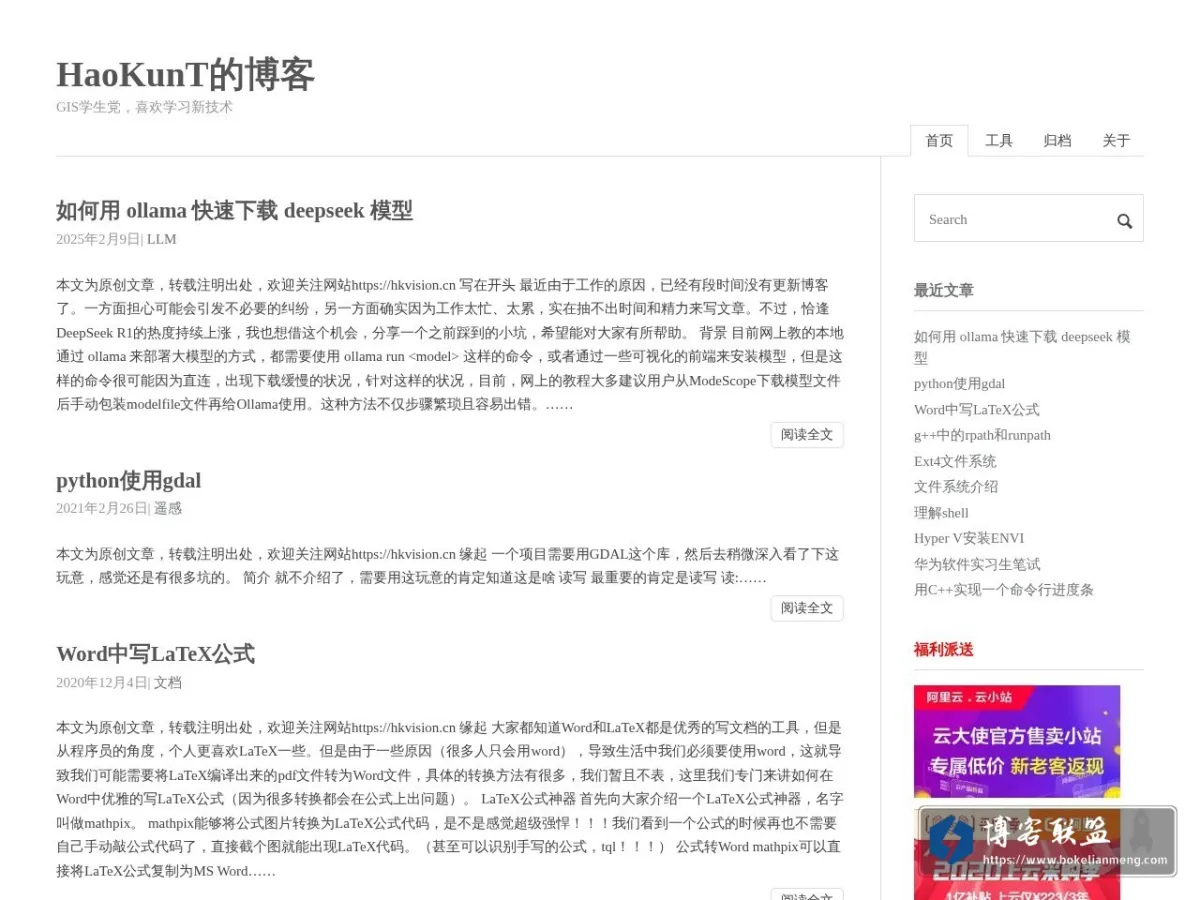Image resolution: width=1200 pixels, height=900 pixels.
Task: Click 阅读全文 under the gdal post
Action: pyautogui.click(x=806, y=608)
